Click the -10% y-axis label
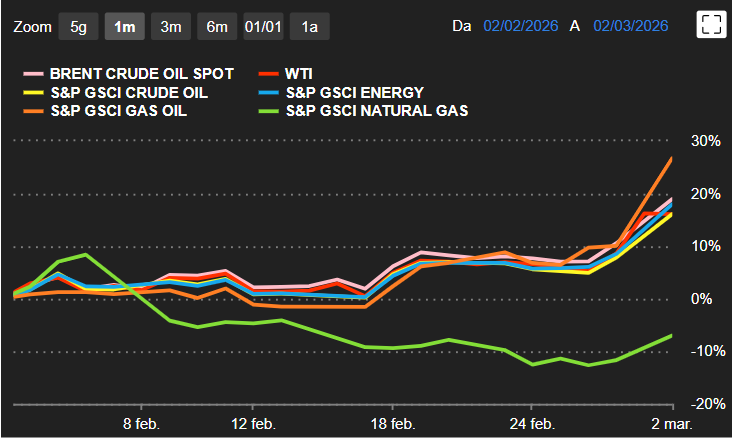This screenshot has height=438, width=734. [x=700, y=351]
